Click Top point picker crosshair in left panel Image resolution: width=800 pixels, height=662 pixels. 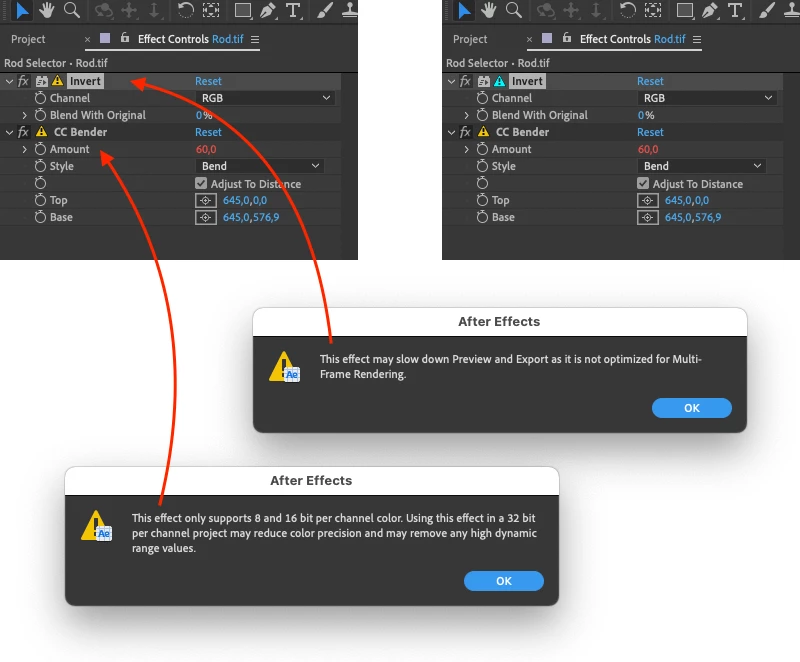206,200
